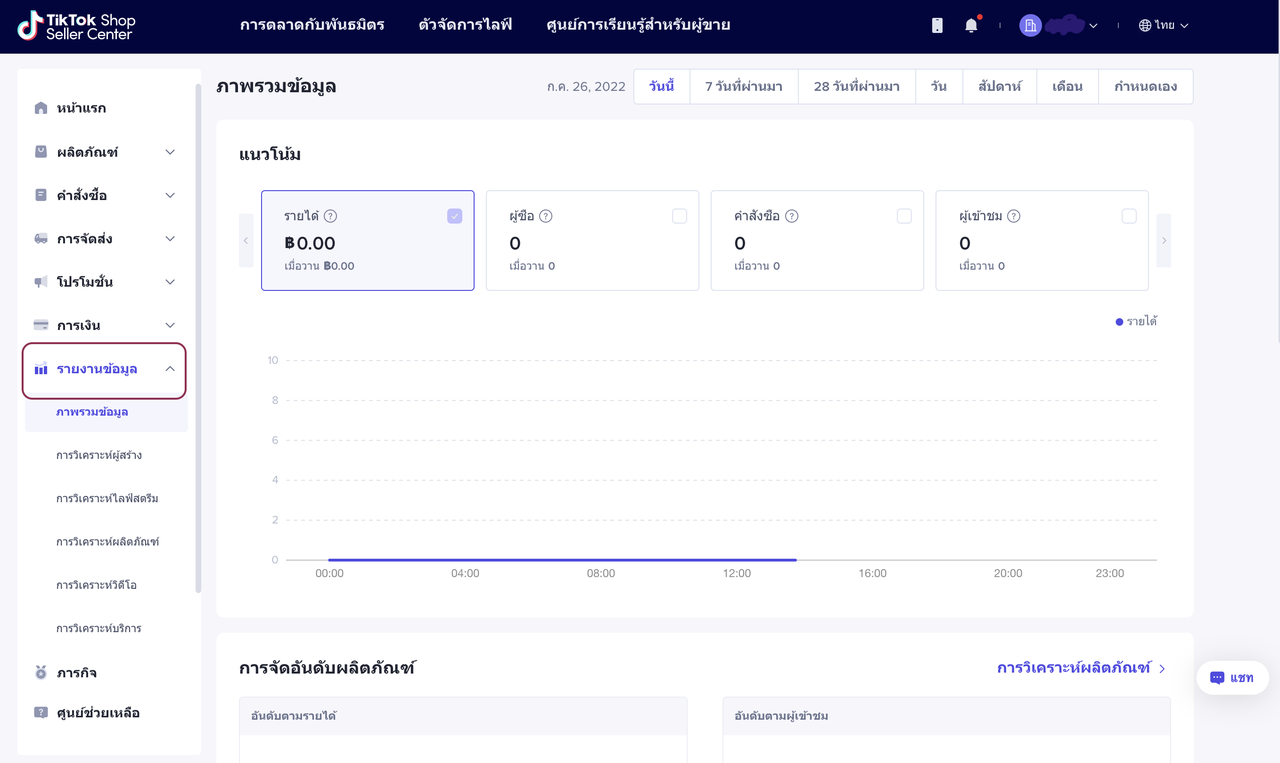Enable the ผู้ซื้อ metric checkbox

click(679, 216)
